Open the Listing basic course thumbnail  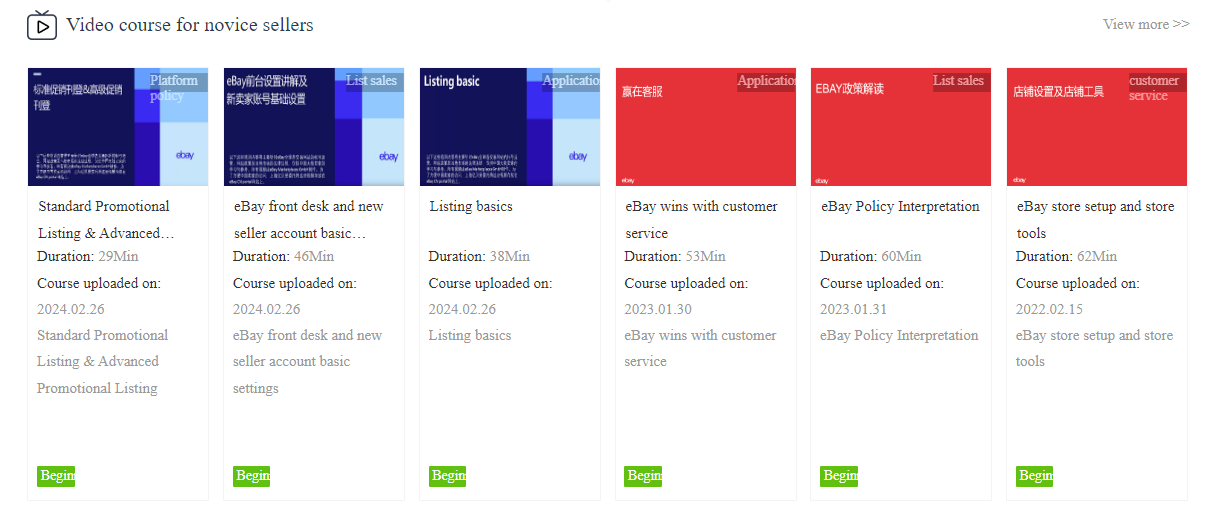[x=510, y=127]
